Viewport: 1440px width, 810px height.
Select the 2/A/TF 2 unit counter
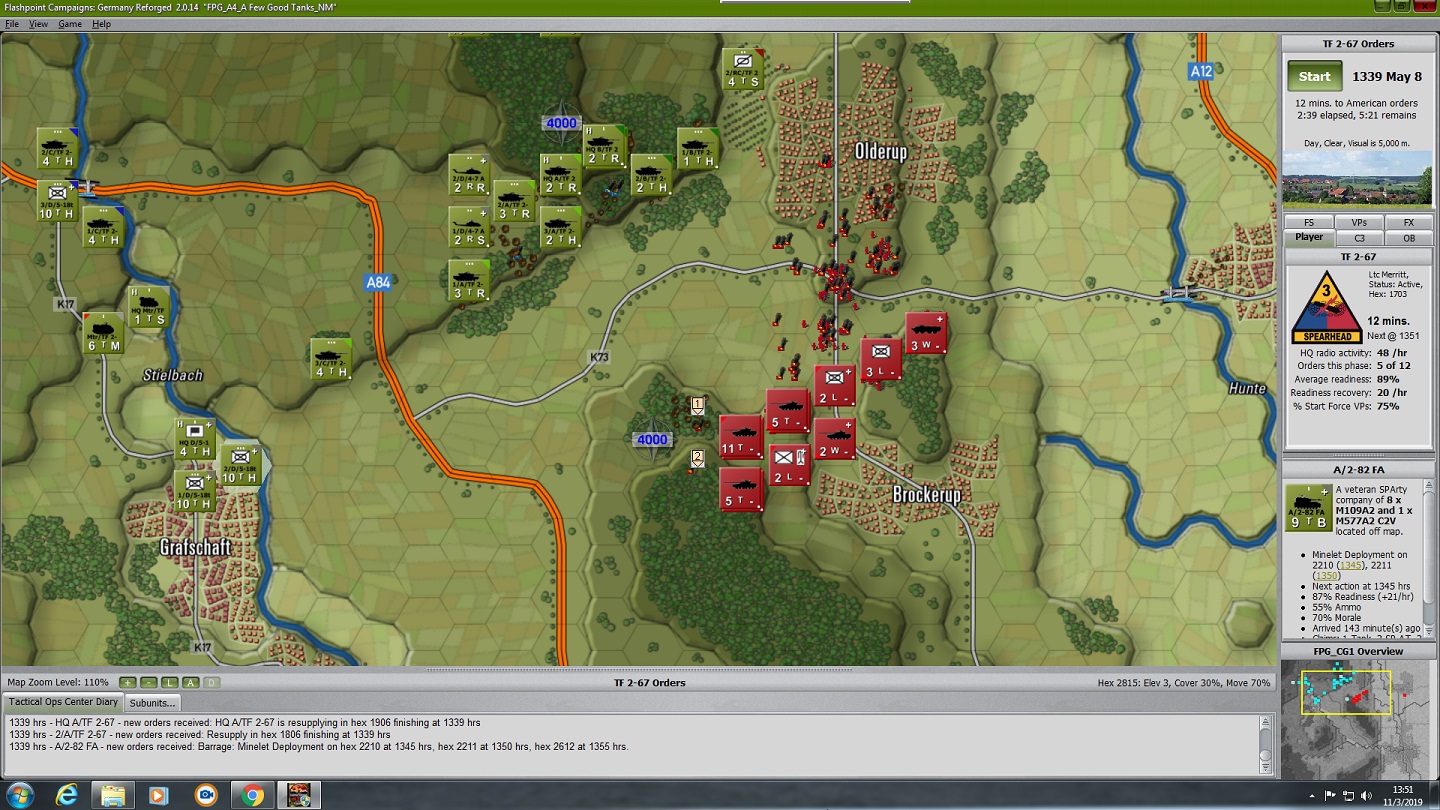click(515, 201)
